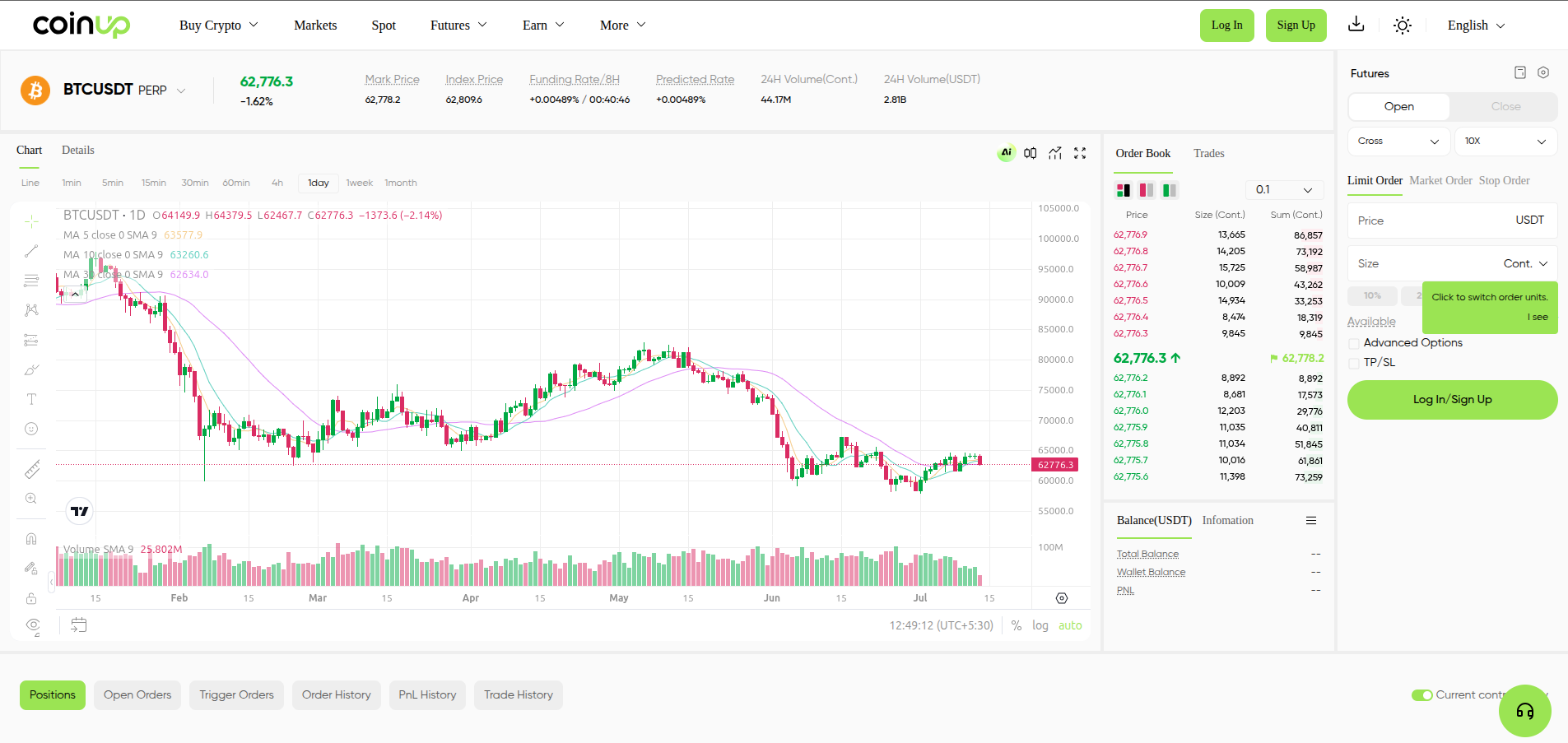Collapse the chart indicator legend arrow

click(x=75, y=294)
